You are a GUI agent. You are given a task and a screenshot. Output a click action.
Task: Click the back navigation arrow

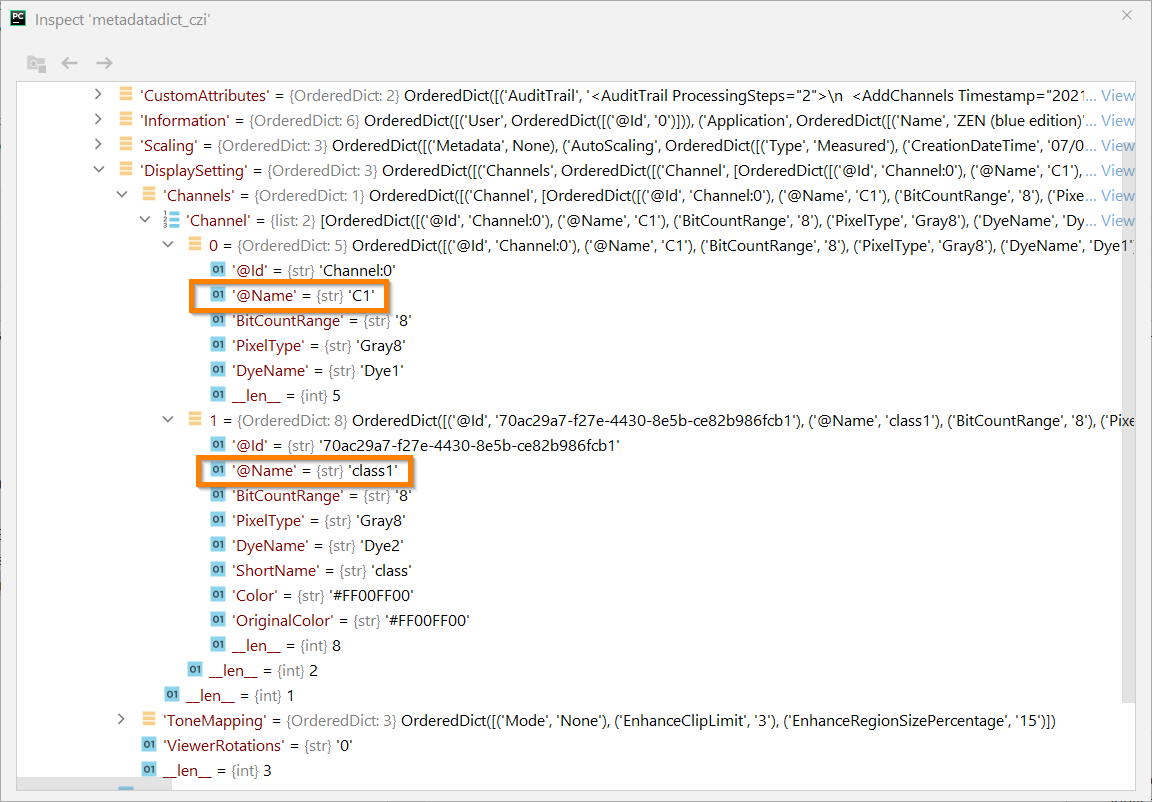click(x=69, y=62)
